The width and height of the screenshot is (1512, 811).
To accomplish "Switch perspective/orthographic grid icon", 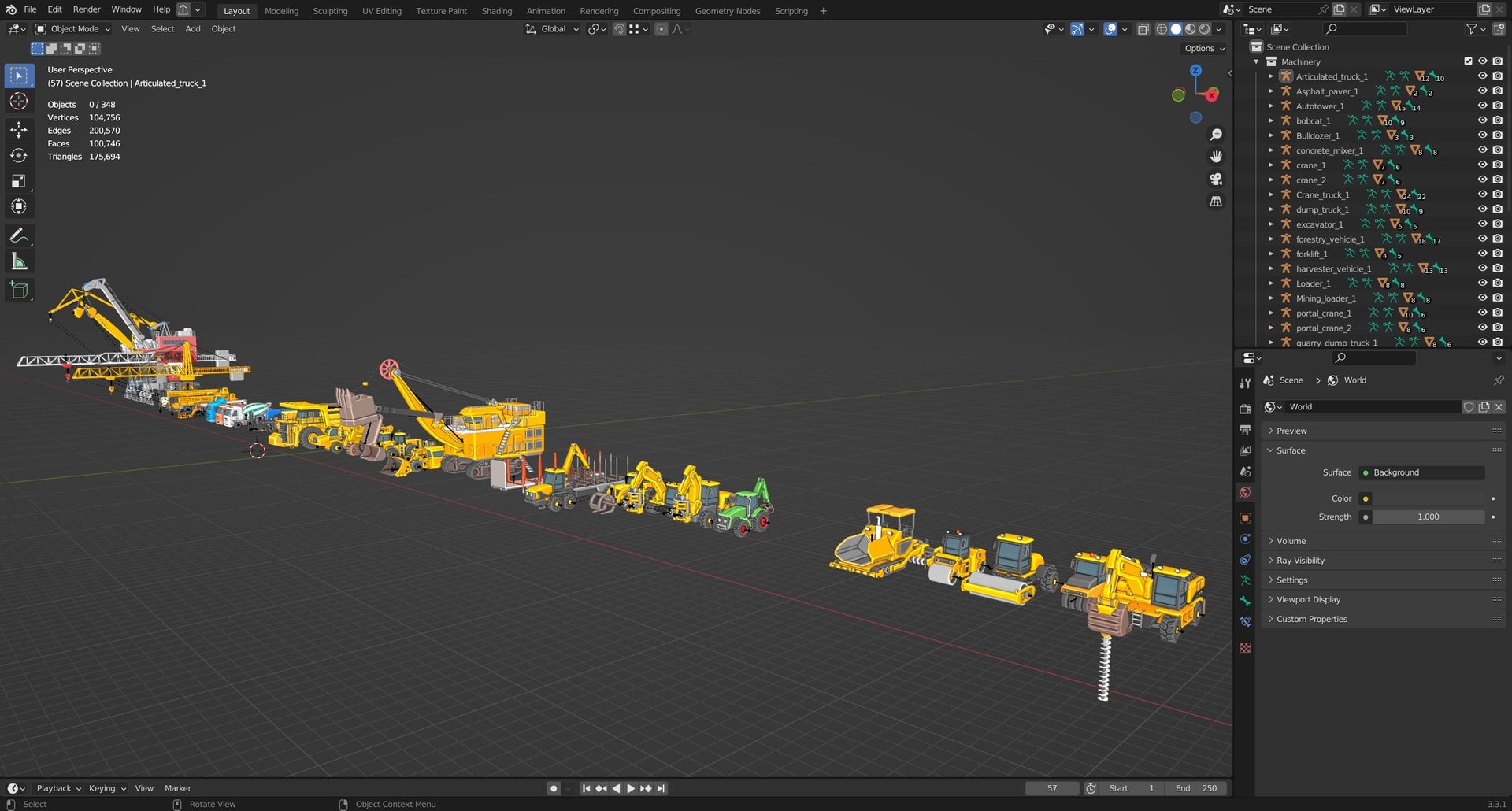I will [x=1216, y=202].
